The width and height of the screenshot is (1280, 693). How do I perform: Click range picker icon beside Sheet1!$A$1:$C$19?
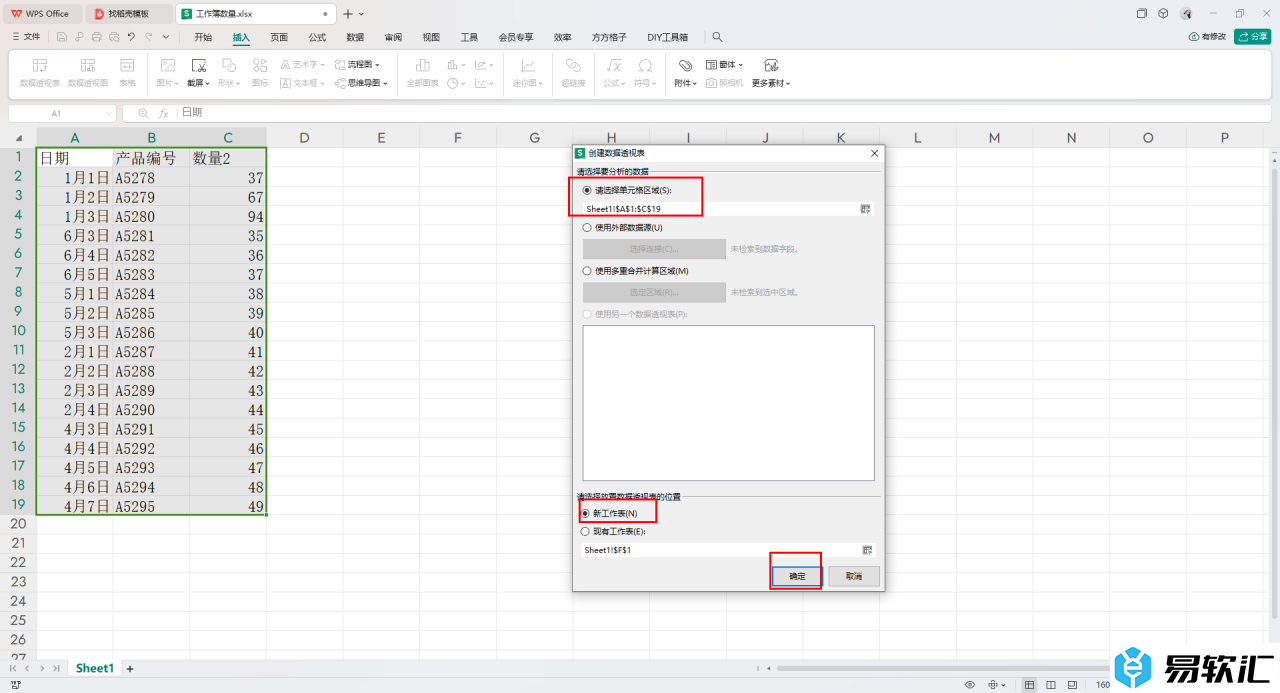(x=866, y=209)
